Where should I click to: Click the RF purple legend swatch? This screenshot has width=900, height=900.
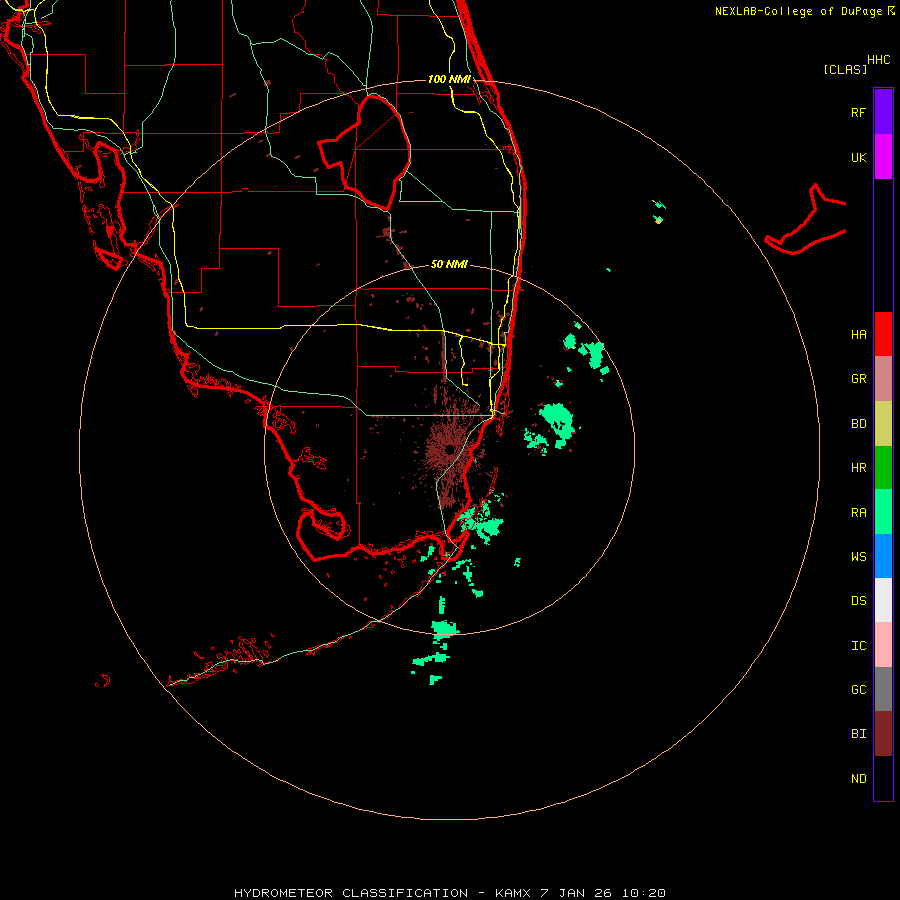(x=883, y=112)
